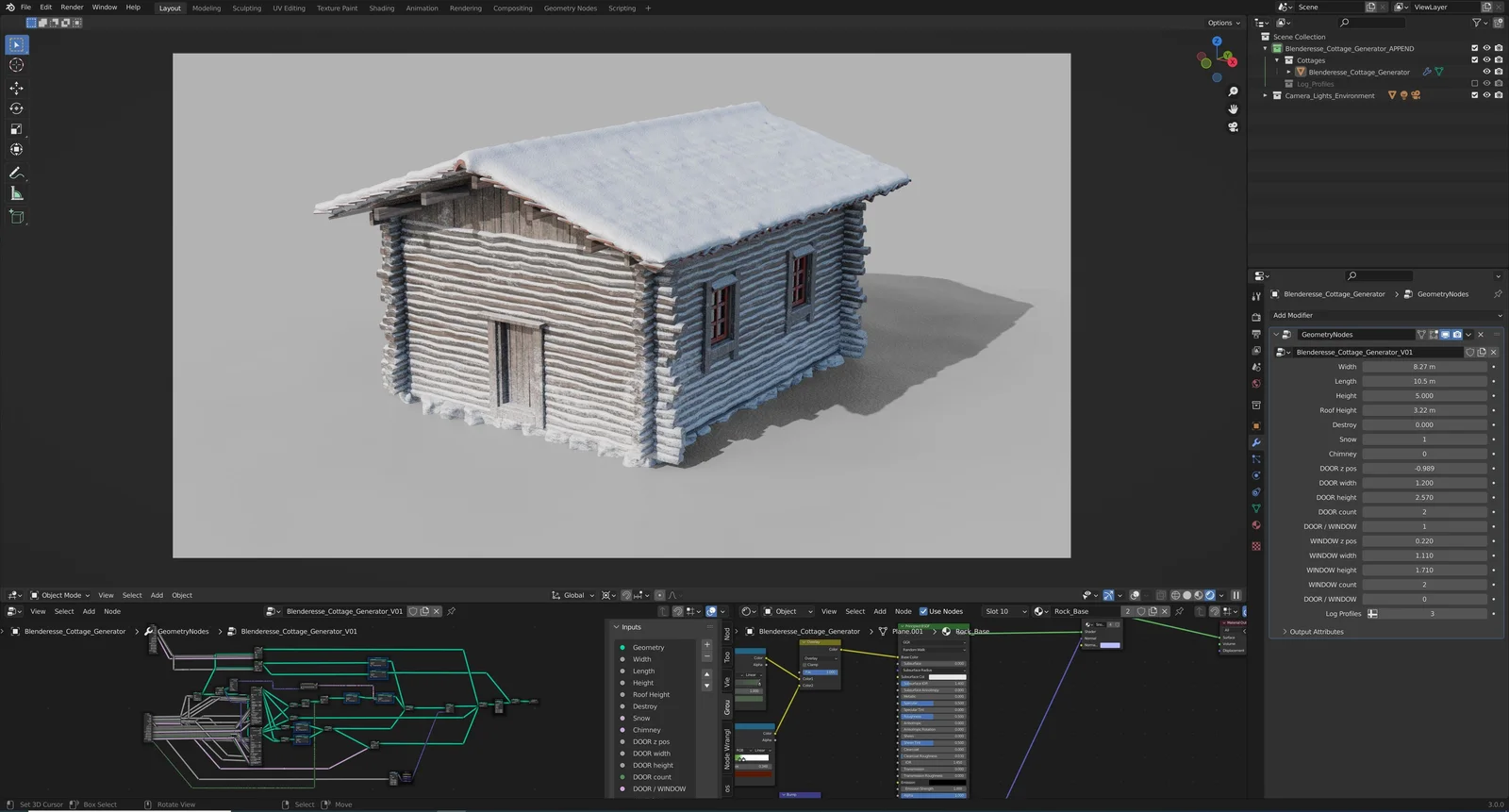The image size is (1509, 812).
Task: Activate the Move tool
Action: tap(16, 88)
